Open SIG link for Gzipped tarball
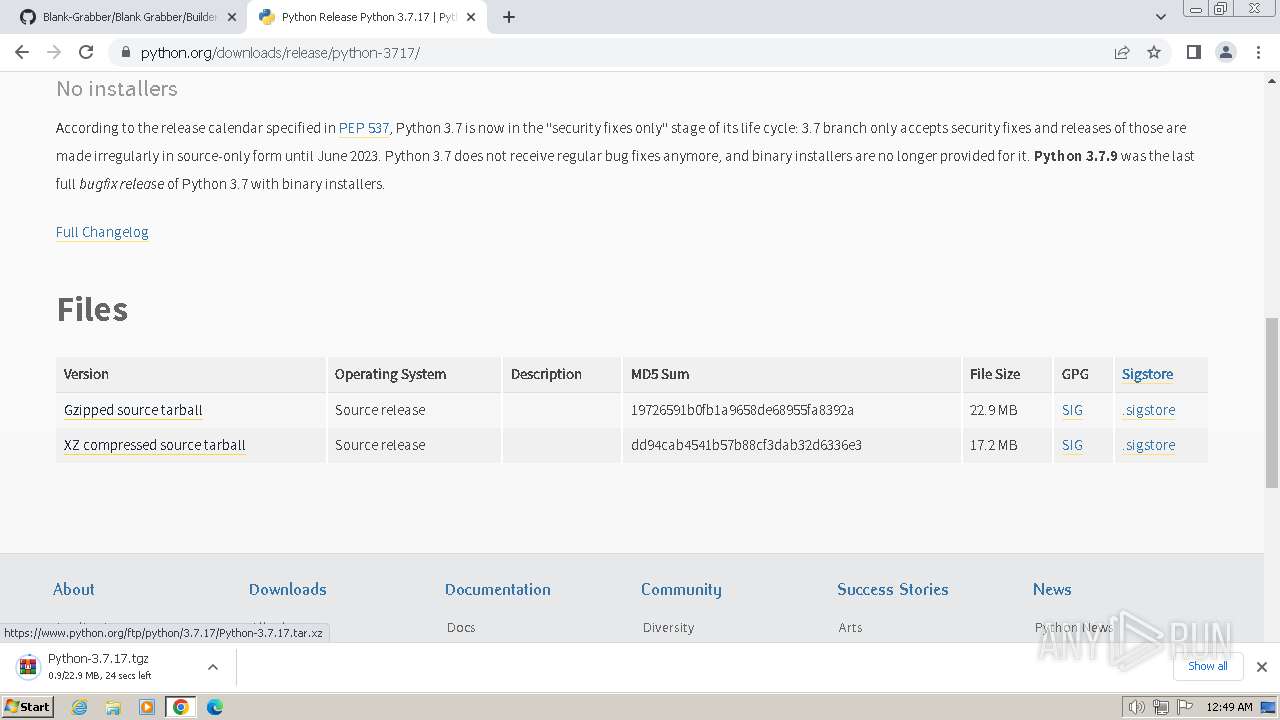The height and width of the screenshot is (720, 1280). (1072, 410)
